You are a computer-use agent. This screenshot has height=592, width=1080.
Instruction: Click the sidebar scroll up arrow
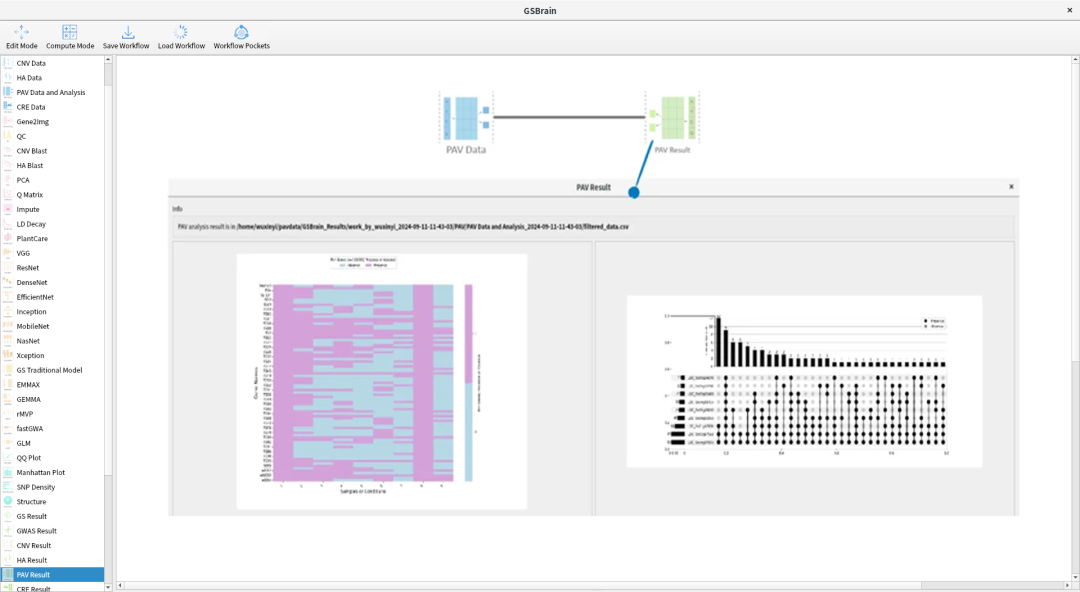coord(108,60)
